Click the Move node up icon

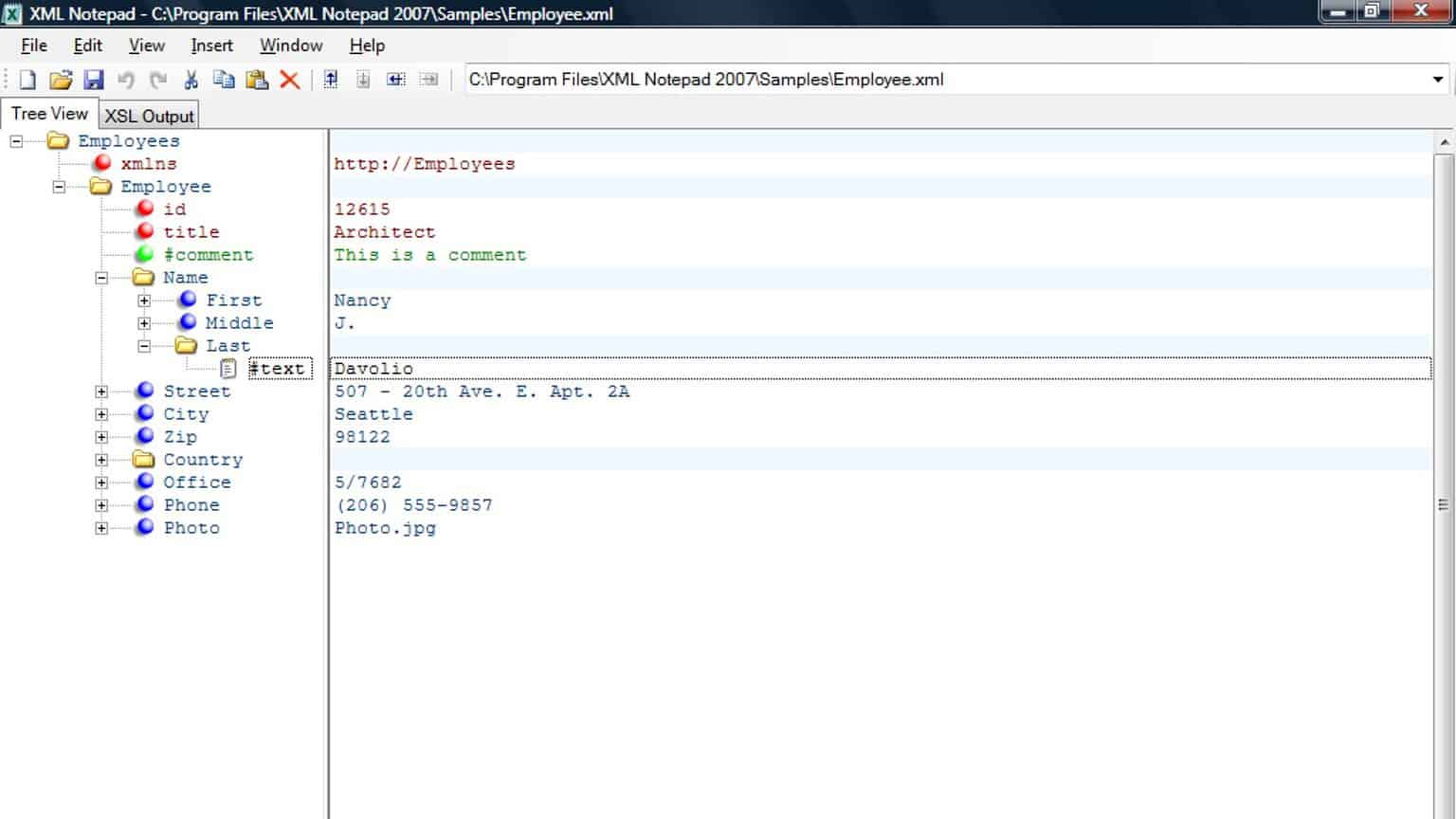point(331,79)
